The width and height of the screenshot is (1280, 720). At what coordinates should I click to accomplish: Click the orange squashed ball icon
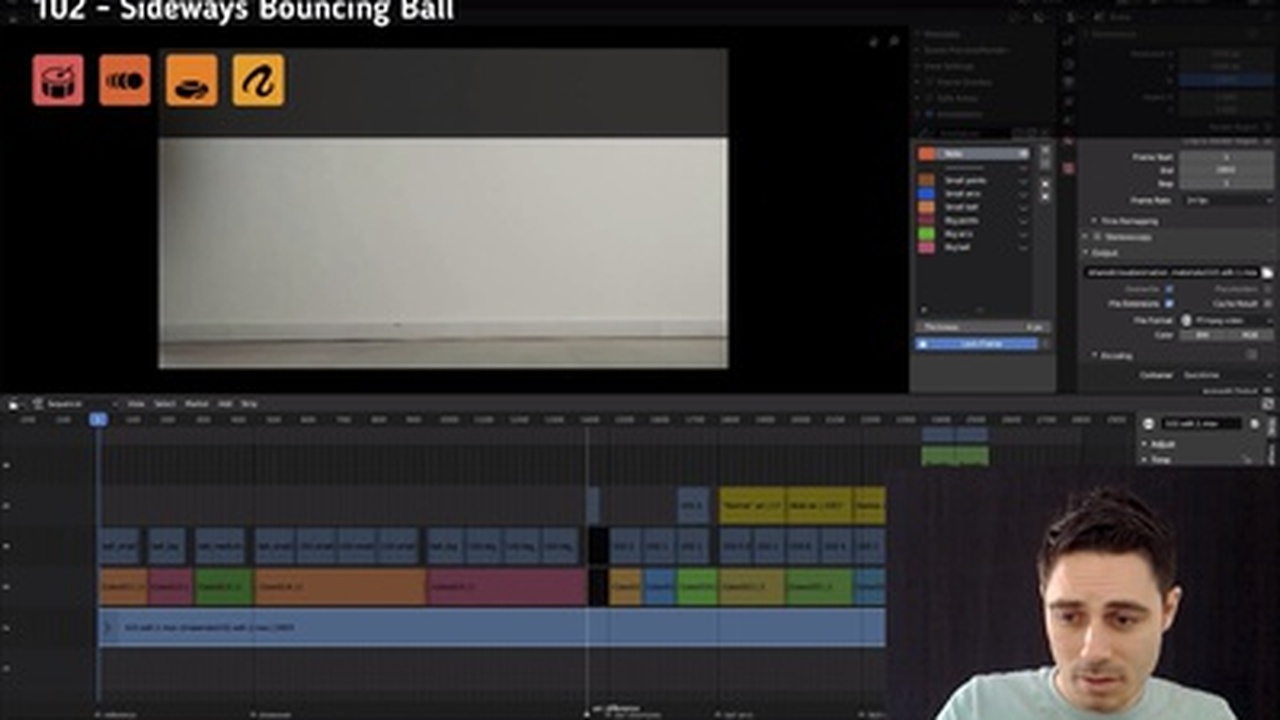click(x=192, y=80)
